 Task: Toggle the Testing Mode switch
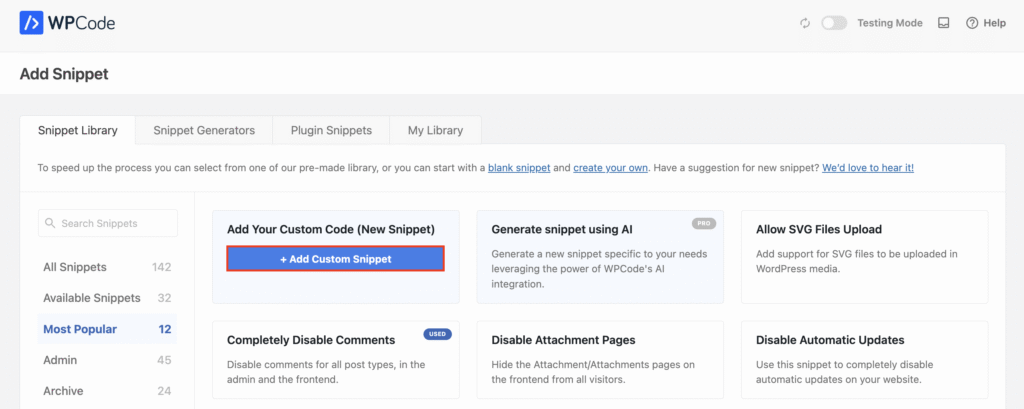point(834,23)
